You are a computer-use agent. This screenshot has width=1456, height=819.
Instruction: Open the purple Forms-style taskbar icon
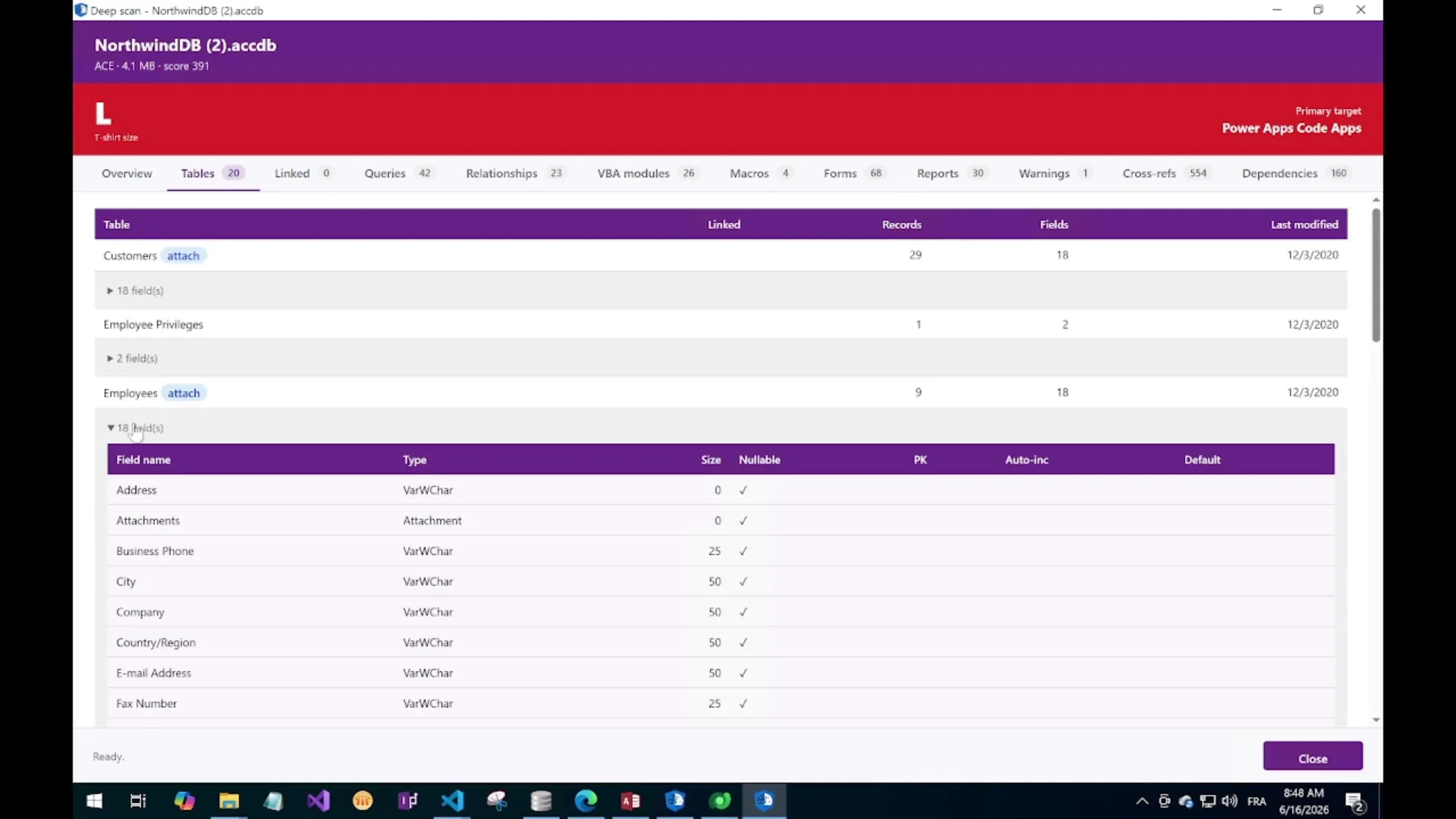click(x=408, y=801)
